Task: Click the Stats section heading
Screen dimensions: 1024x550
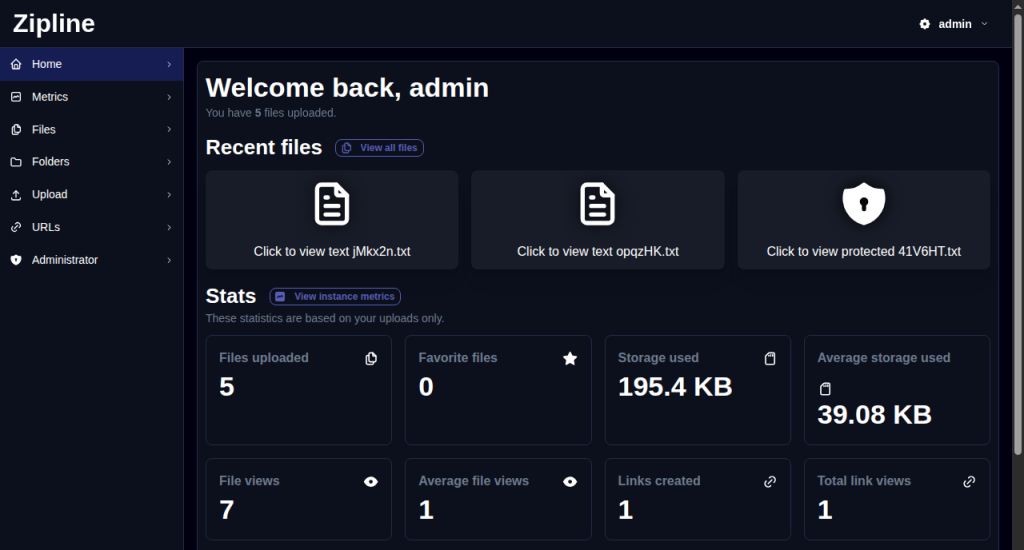Action: [x=231, y=296]
